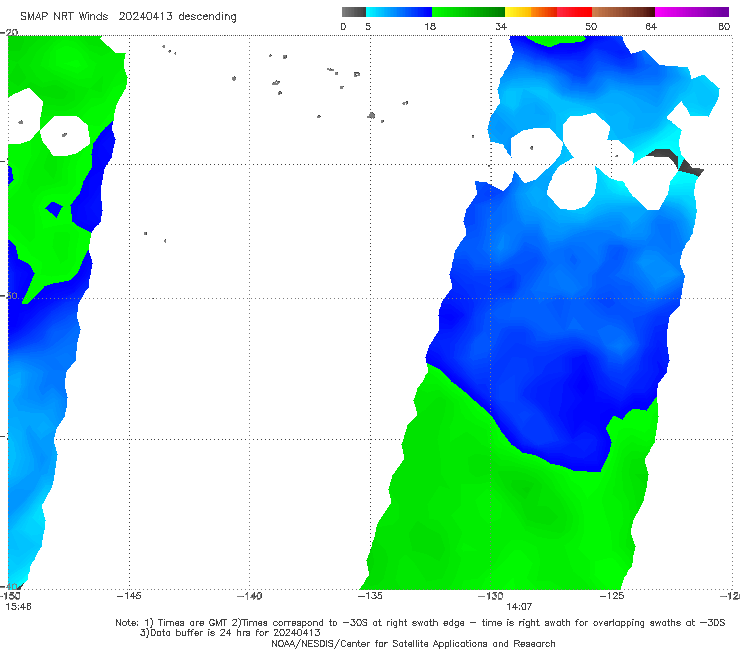Pick the blue 5-18 segment of color bar
740x650 pixels.
tap(399, 12)
